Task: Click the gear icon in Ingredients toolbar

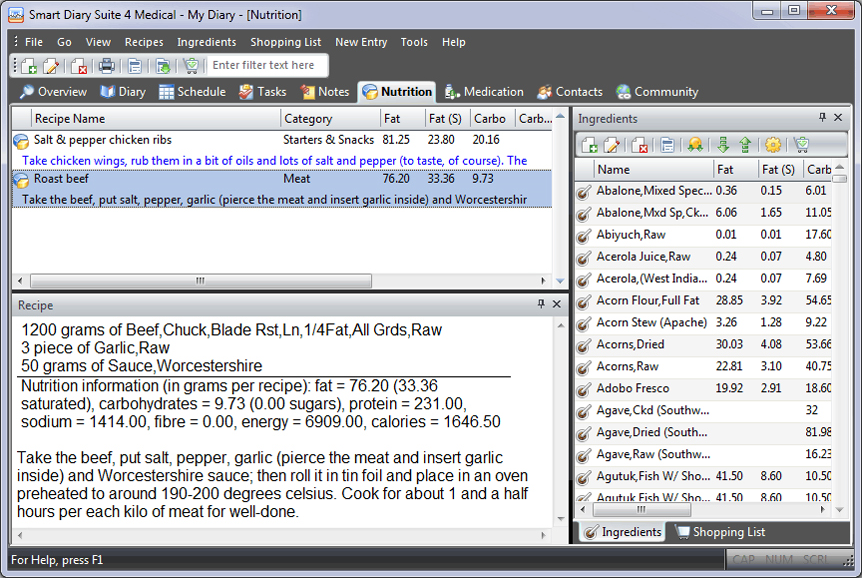Action: [773, 145]
